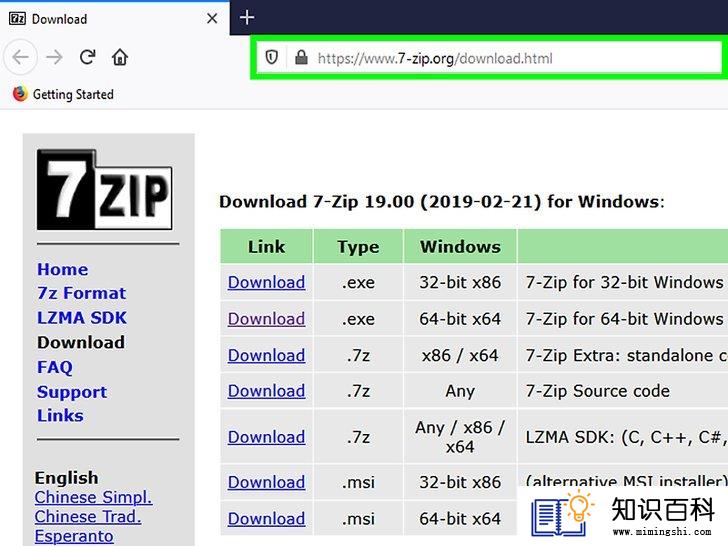Download the 32-bit x86 .msi installer

point(266,482)
